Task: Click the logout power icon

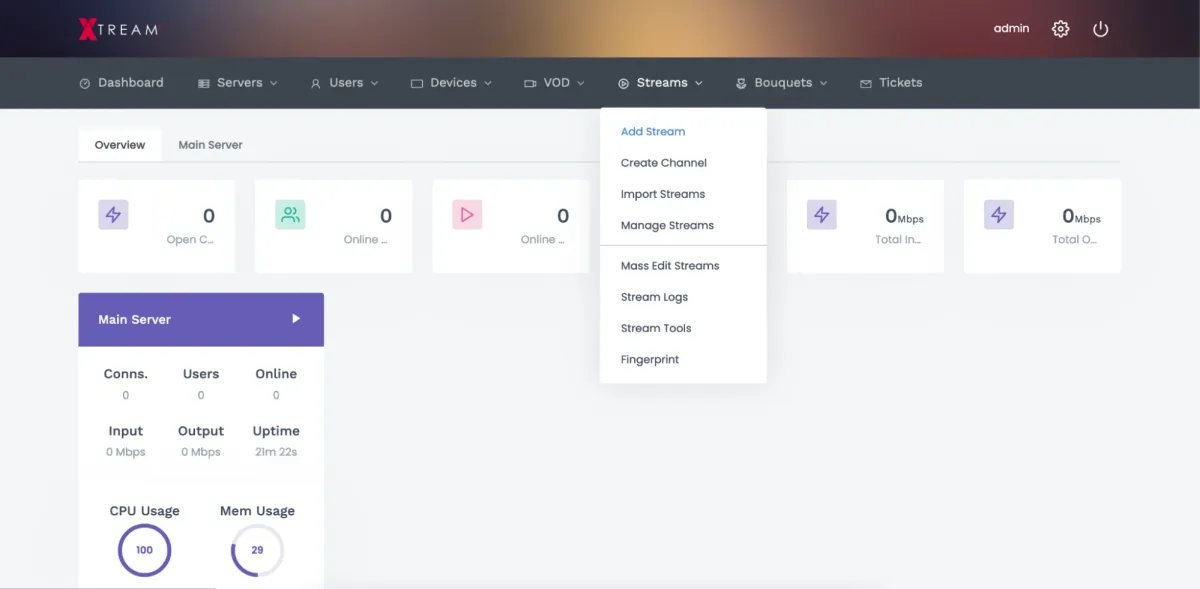Action: tap(1101, 28)
